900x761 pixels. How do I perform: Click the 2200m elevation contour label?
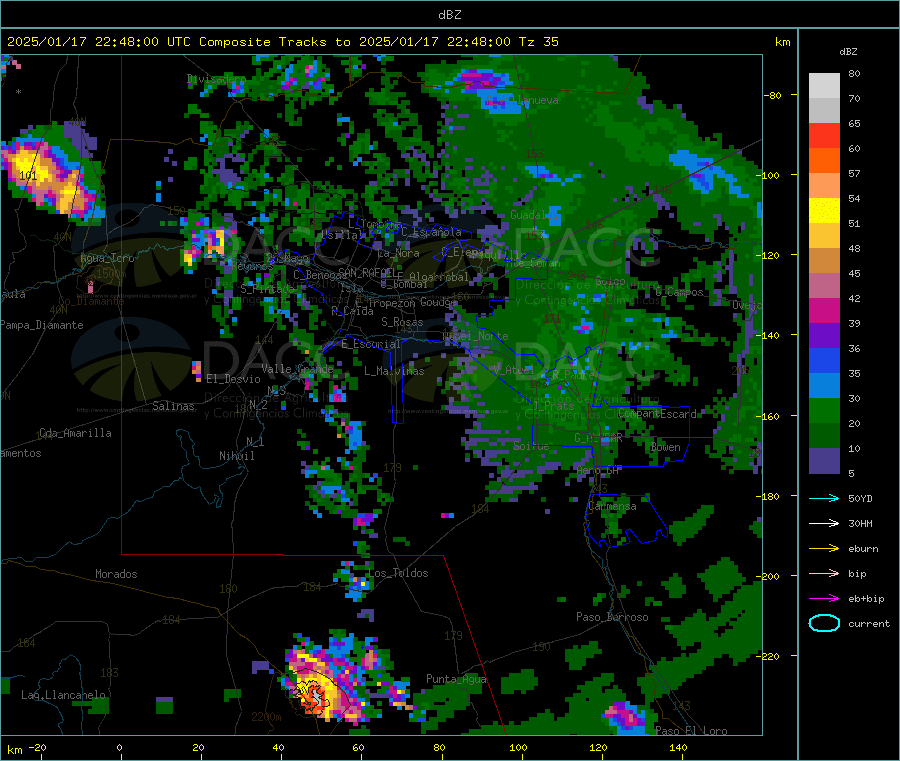pos(266,717)
